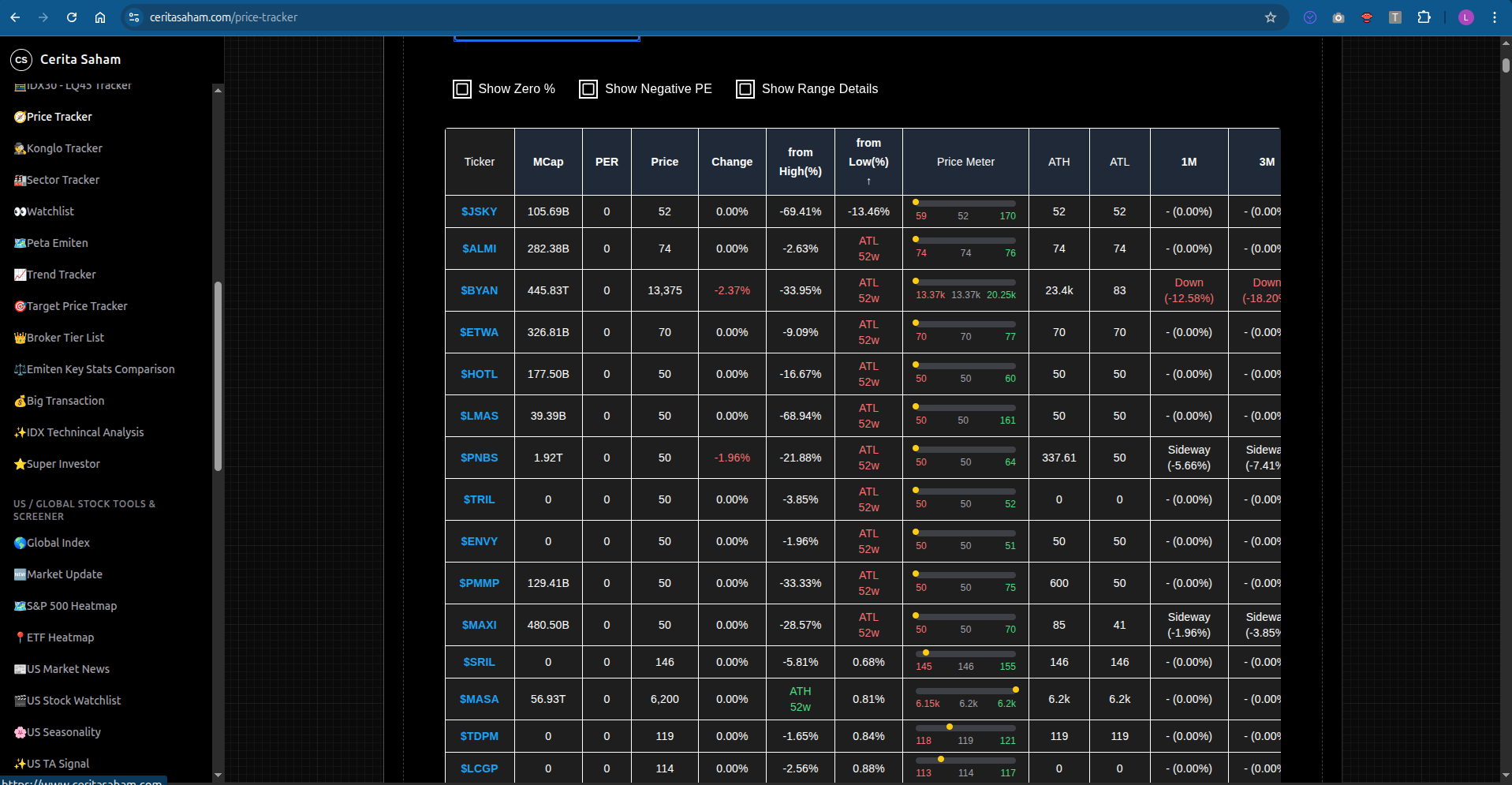1512x785 pixels.
Task: Click the sidebar scroll down arrow
Action: (x=218, y=775)
